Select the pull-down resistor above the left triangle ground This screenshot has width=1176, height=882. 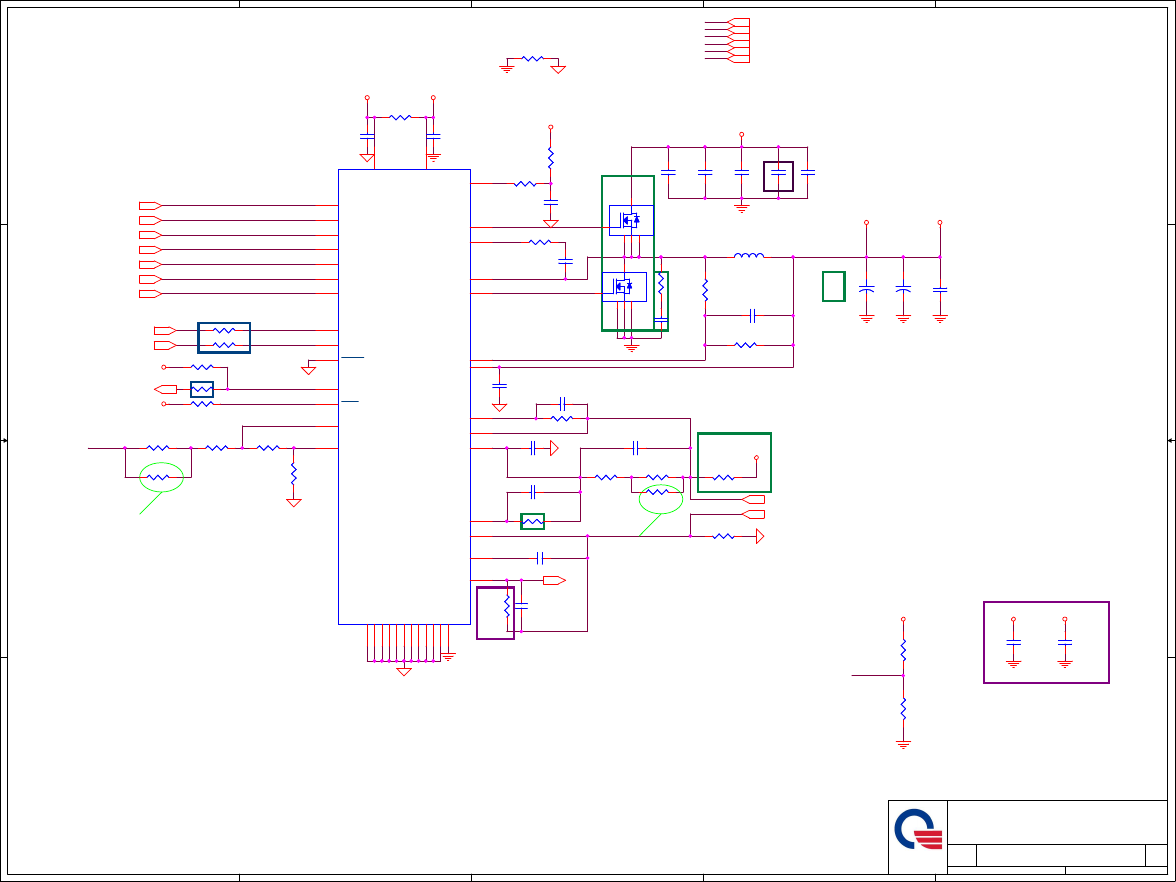point(293,473)
